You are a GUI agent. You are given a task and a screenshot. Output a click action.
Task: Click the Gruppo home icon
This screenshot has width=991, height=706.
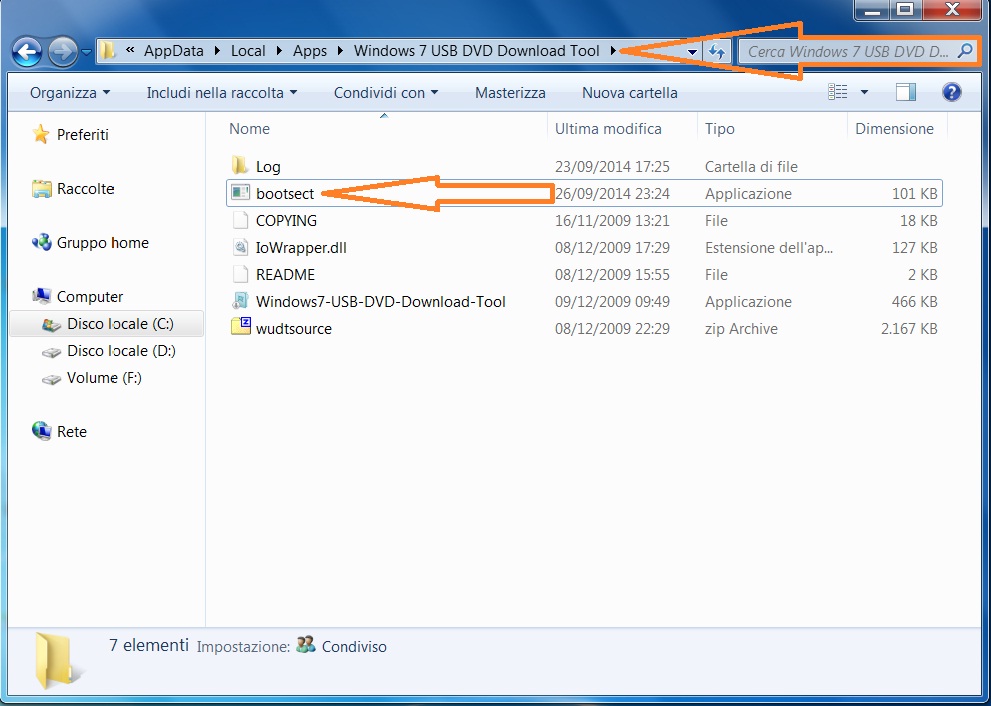click(42, 242)
